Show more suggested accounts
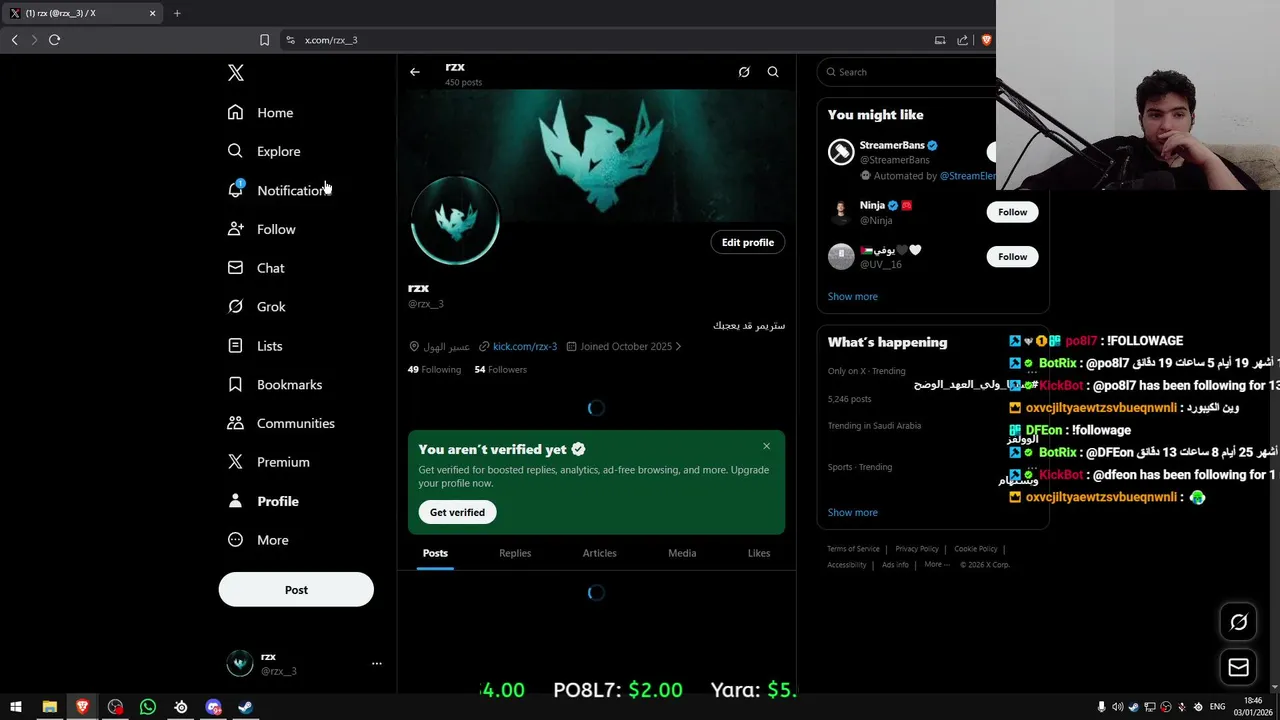 (x=852, y=296)
